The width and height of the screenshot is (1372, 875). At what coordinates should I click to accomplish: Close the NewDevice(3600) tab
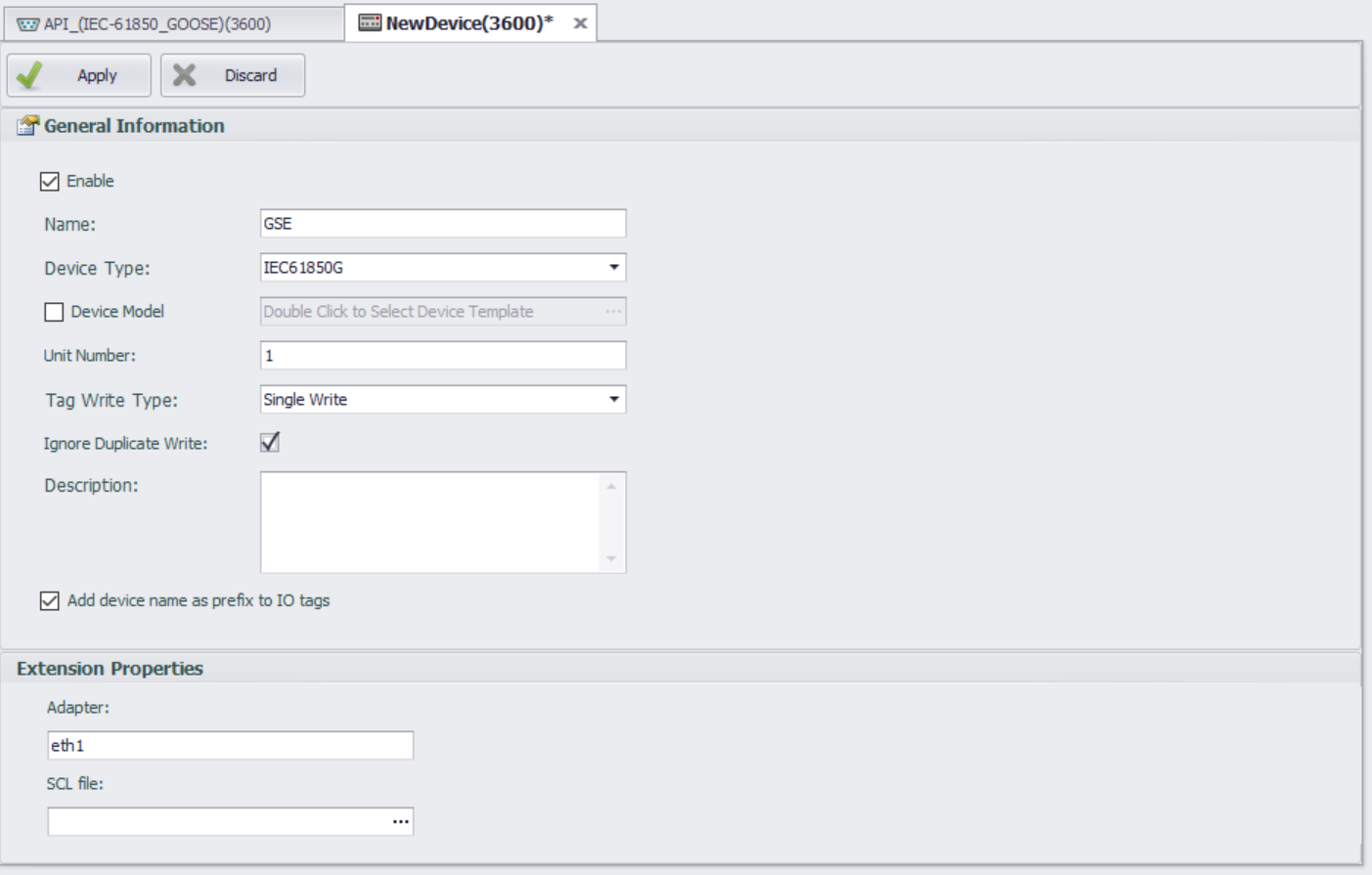[580, 23]
